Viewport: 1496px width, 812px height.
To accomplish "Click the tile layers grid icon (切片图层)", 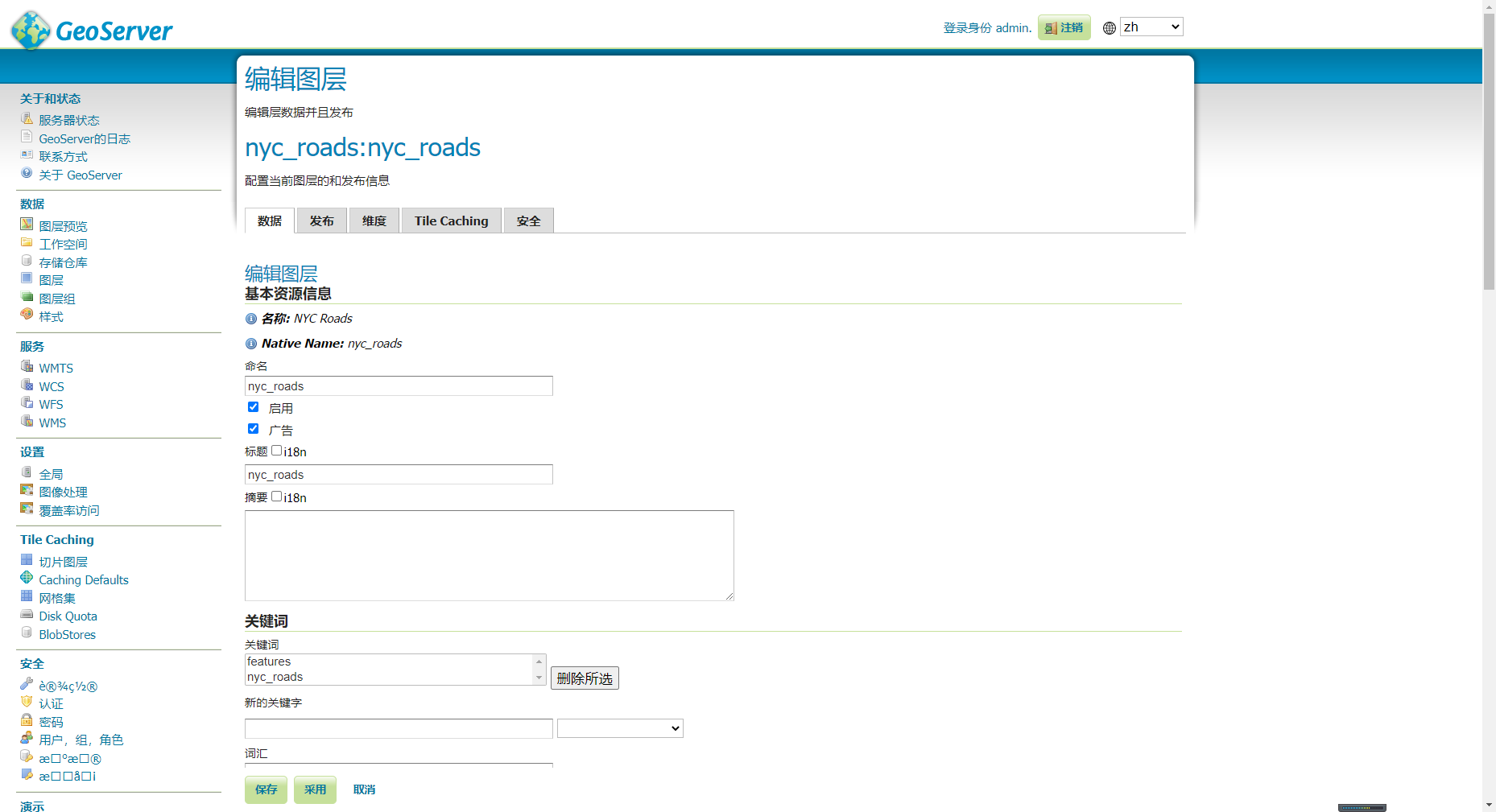I will (x=27, y=560).
